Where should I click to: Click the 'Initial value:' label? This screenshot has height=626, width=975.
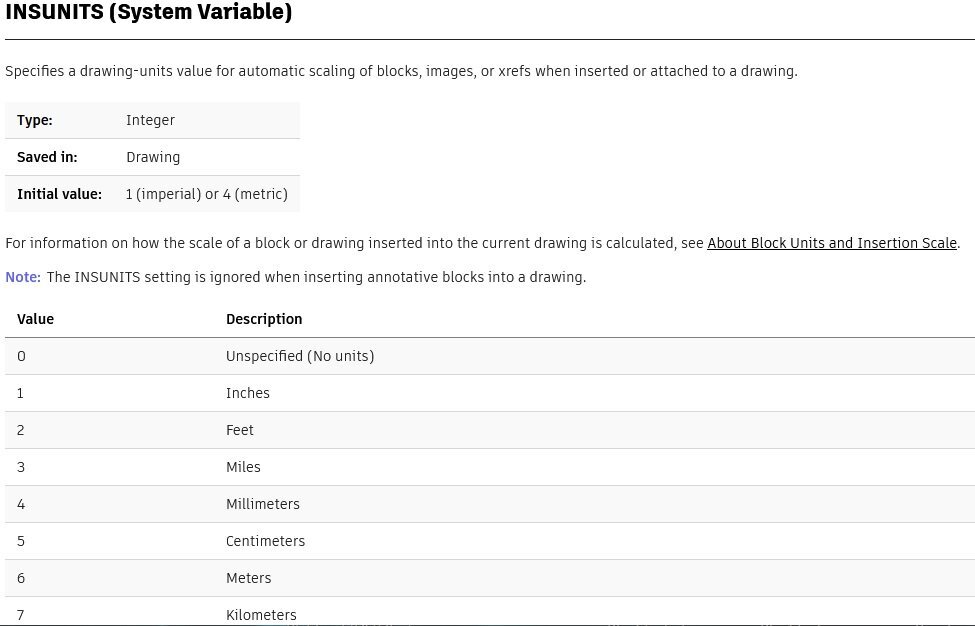tap(59, 194)
